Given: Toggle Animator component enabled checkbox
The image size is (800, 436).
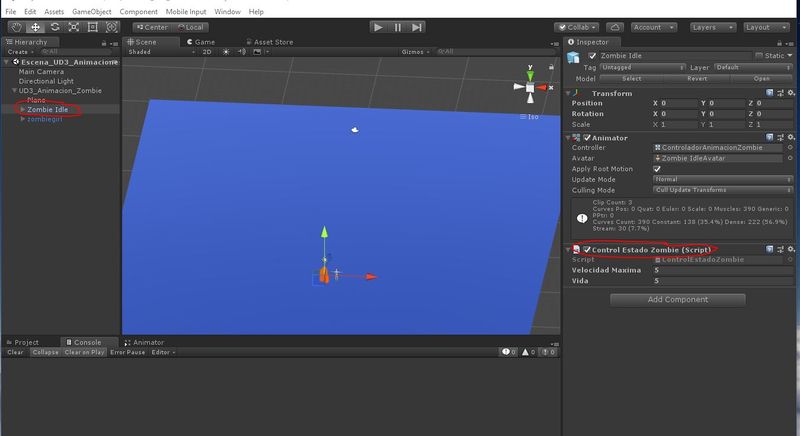Looking at the screenshot, I should click(587, 138).
